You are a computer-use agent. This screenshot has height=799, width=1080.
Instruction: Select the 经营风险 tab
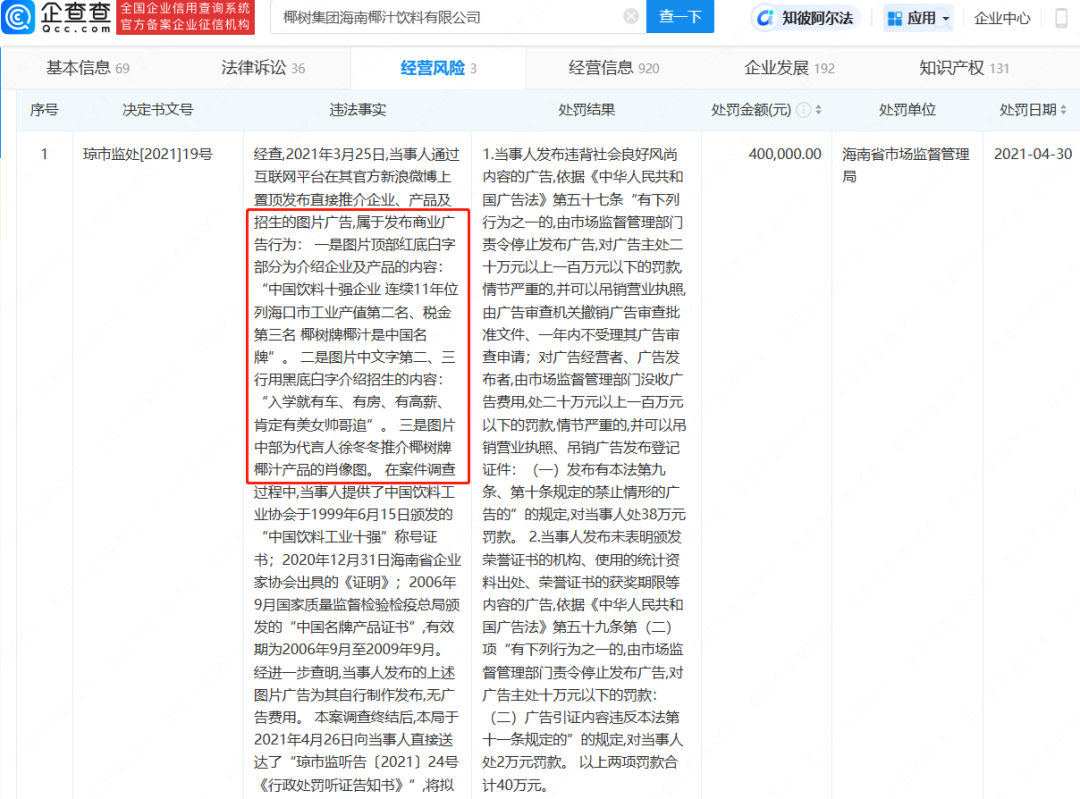(x=433, y=67)
